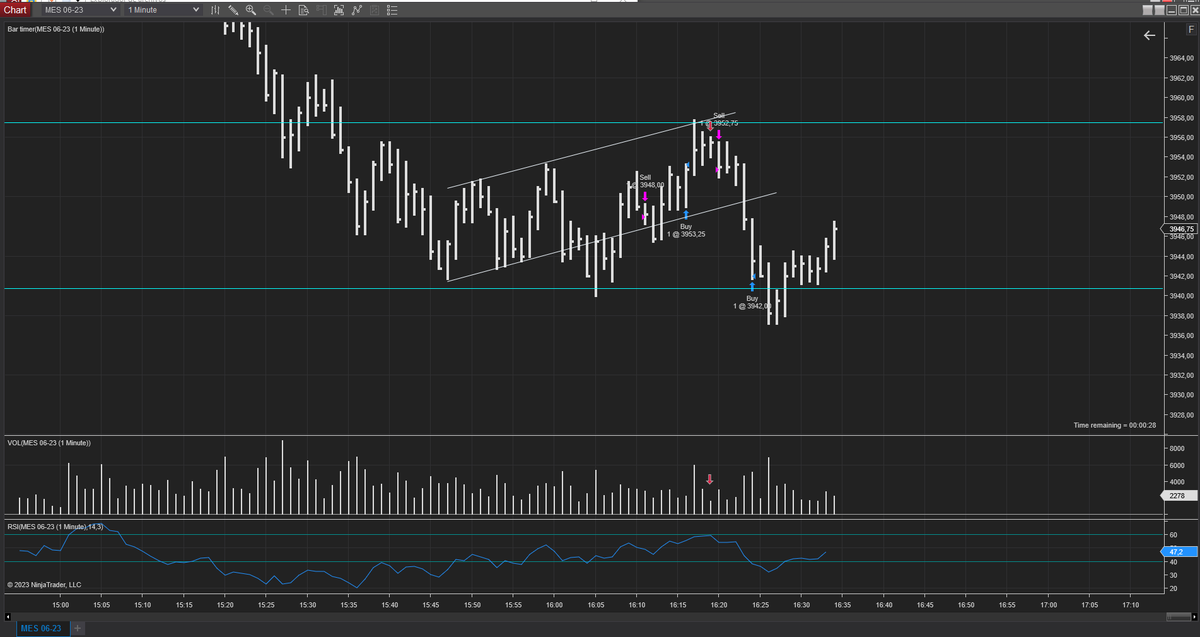Screen dimensions: 1200x637
Task: Open the data box icon
Action: 303,10
